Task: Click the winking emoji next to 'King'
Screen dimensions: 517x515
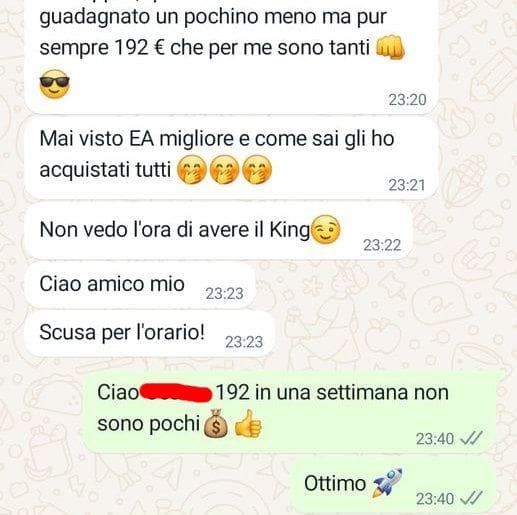Action: (326, 230)
